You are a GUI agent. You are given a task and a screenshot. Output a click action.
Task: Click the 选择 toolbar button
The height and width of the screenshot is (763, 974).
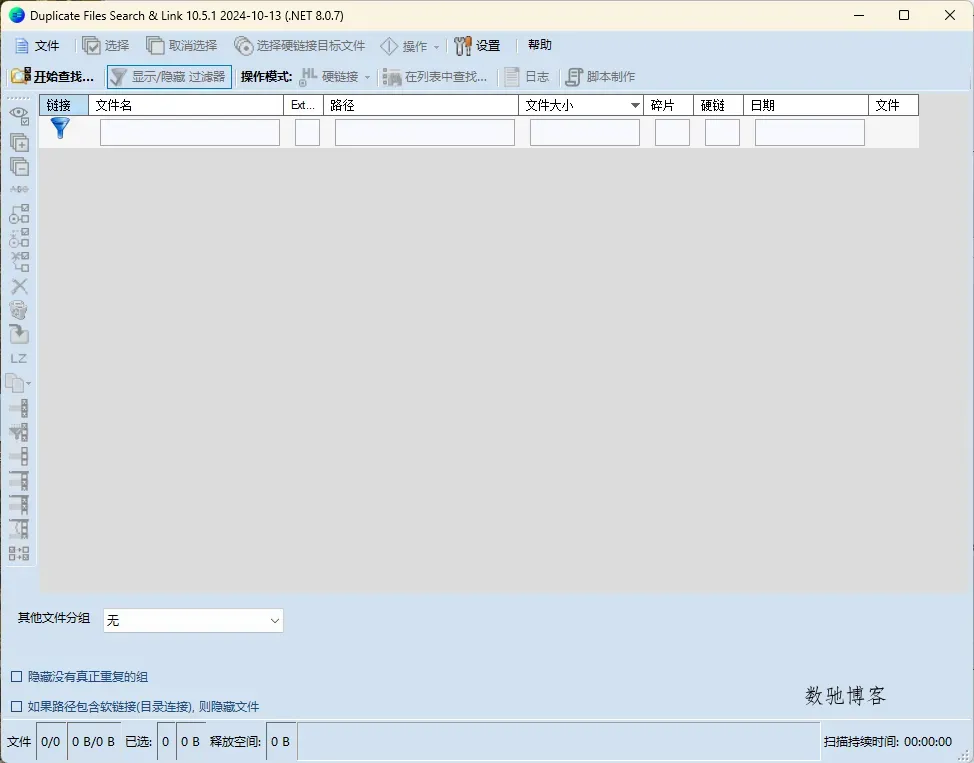pyautogui.click(x=106, y=45)
